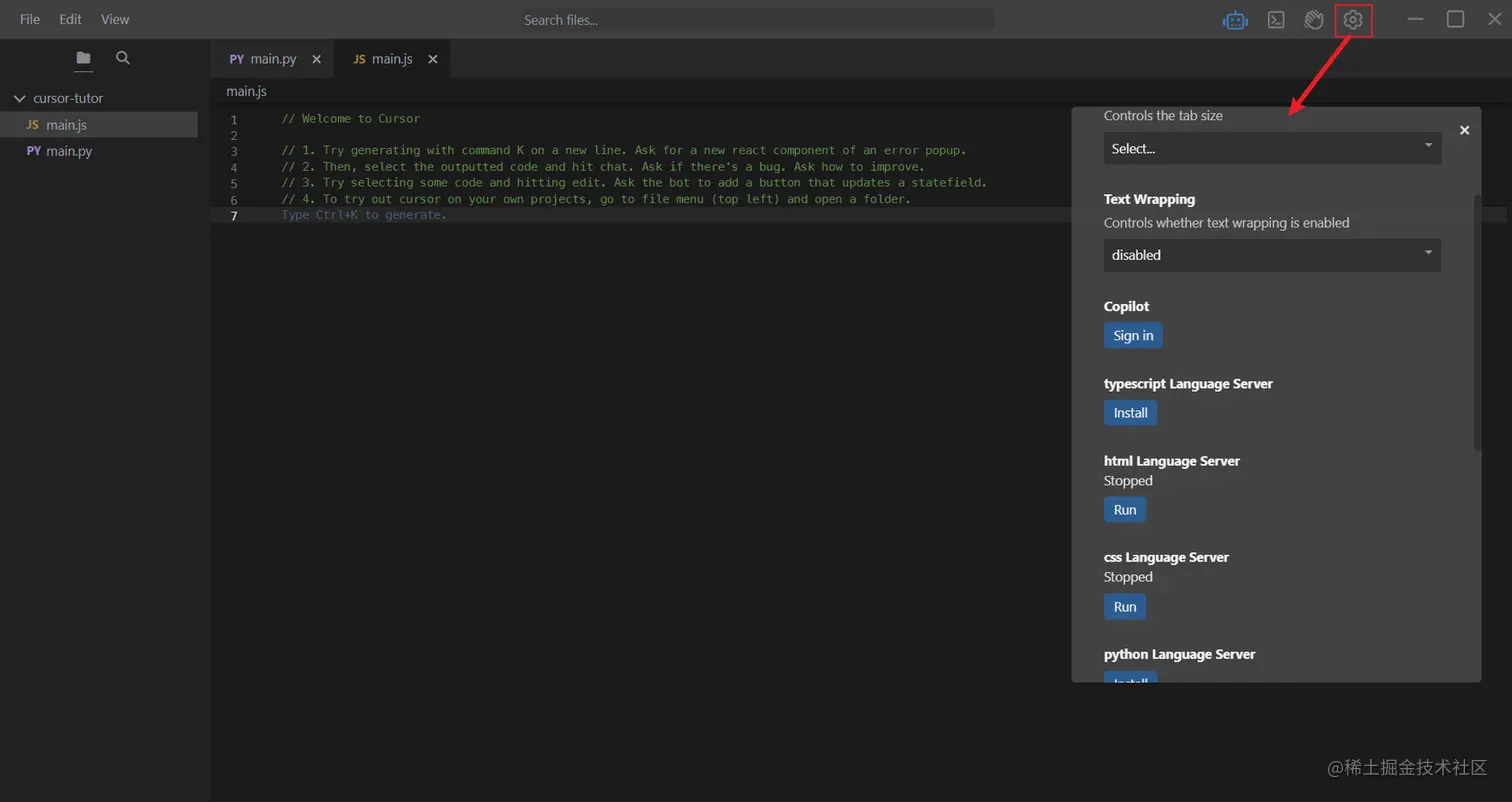This screenshot has width=1512, height=802.
Task: Open the AI chat robot icon
Action: pyautogui.click(x=1235, y=20)
